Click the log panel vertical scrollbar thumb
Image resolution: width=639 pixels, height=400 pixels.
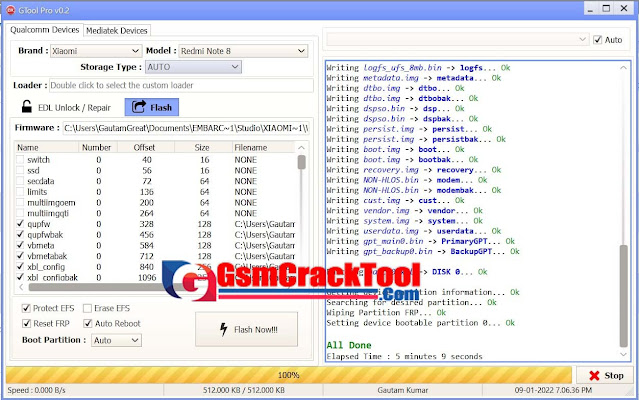pos(624,296)
